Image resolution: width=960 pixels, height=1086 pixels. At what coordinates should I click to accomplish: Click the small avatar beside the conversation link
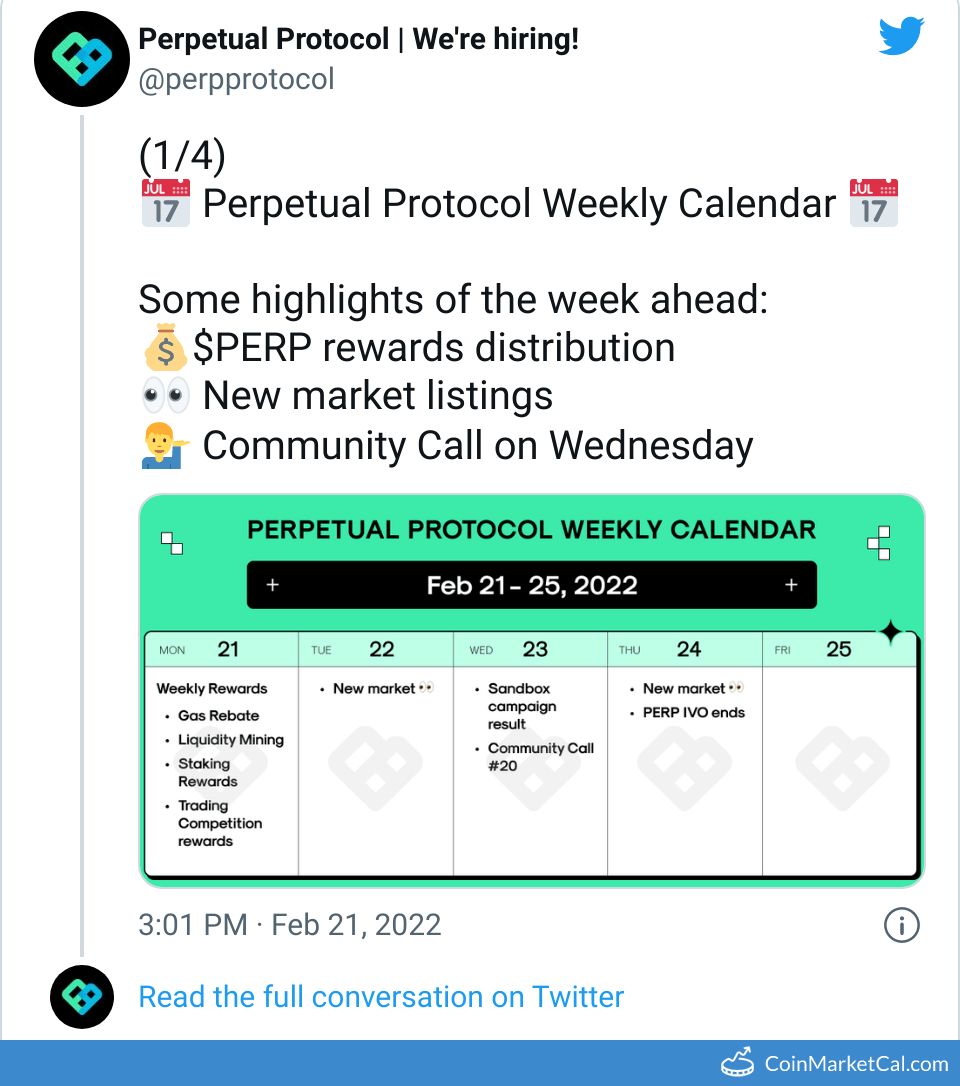coord(82,997)
